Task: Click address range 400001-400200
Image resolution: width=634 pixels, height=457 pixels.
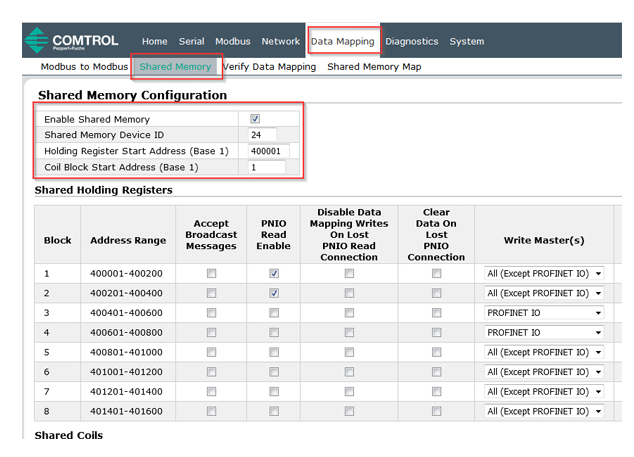Action: tap(126, 273)
